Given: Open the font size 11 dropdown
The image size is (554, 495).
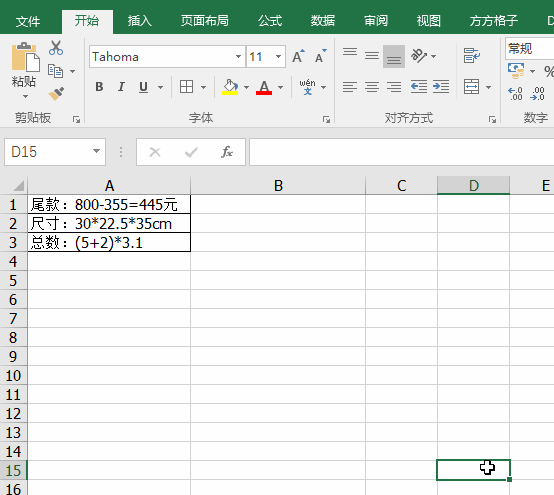Looking at the screenshot, I should [x=278, y=56].
